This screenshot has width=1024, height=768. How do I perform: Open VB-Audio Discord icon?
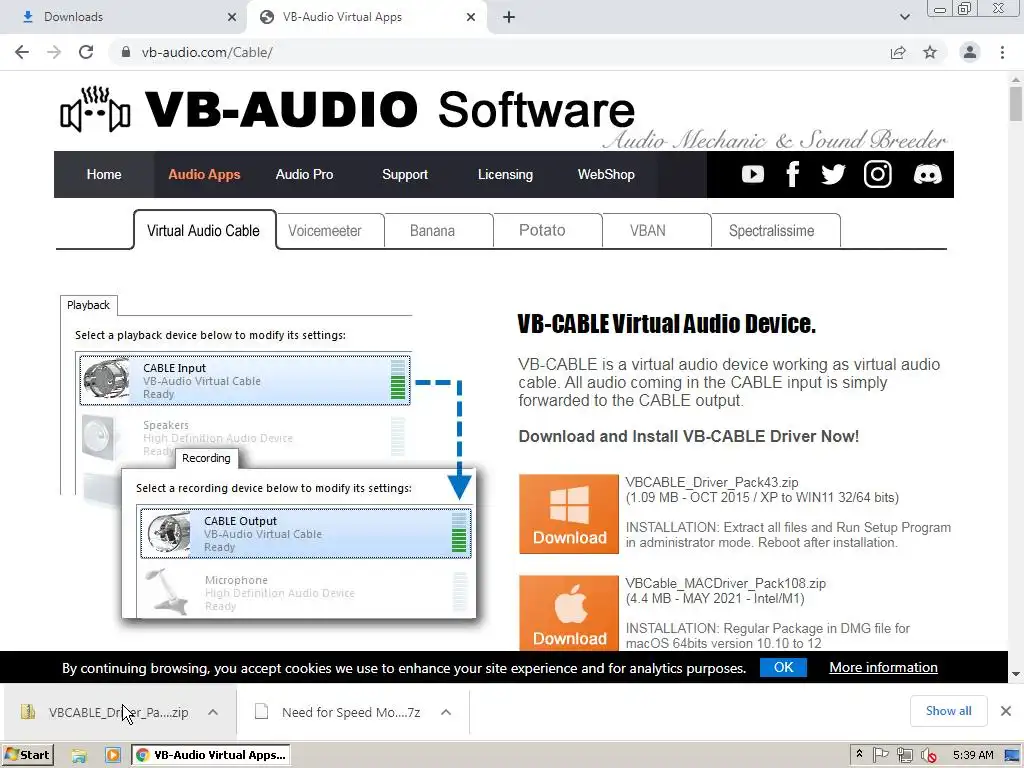(x=927, y=174)
